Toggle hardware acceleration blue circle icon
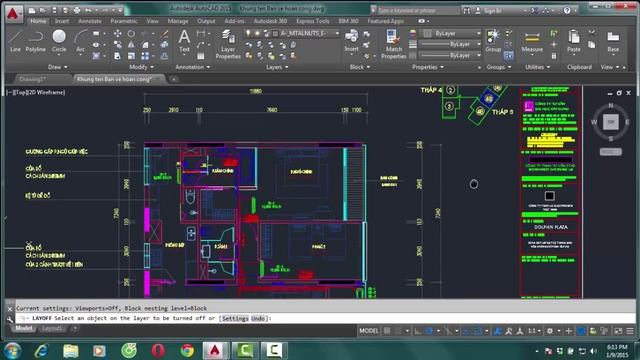The width and height of the screenshot is (640, 360). [x=581, y=331]
